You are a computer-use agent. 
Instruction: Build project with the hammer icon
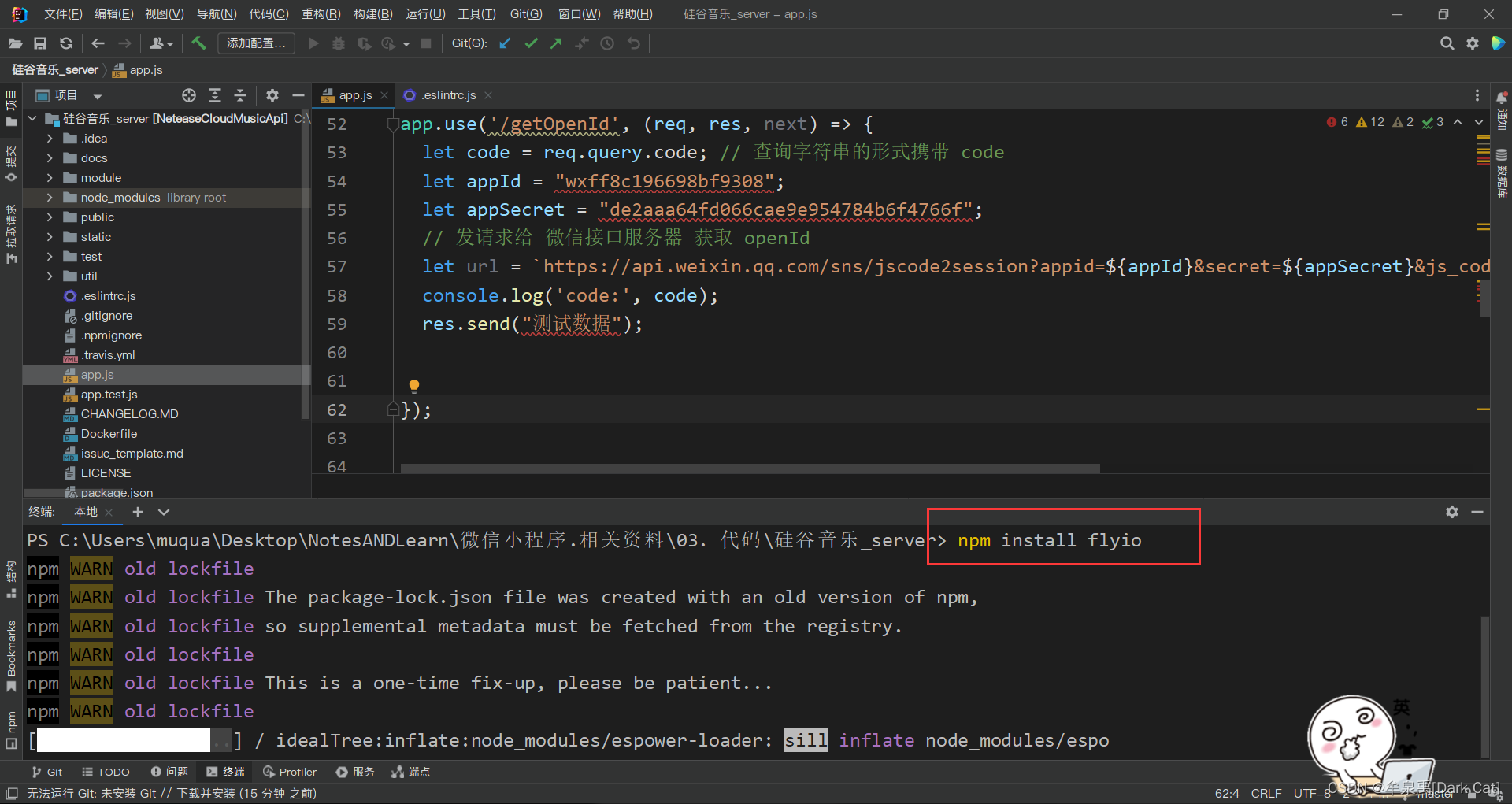[x=198, y=43]
